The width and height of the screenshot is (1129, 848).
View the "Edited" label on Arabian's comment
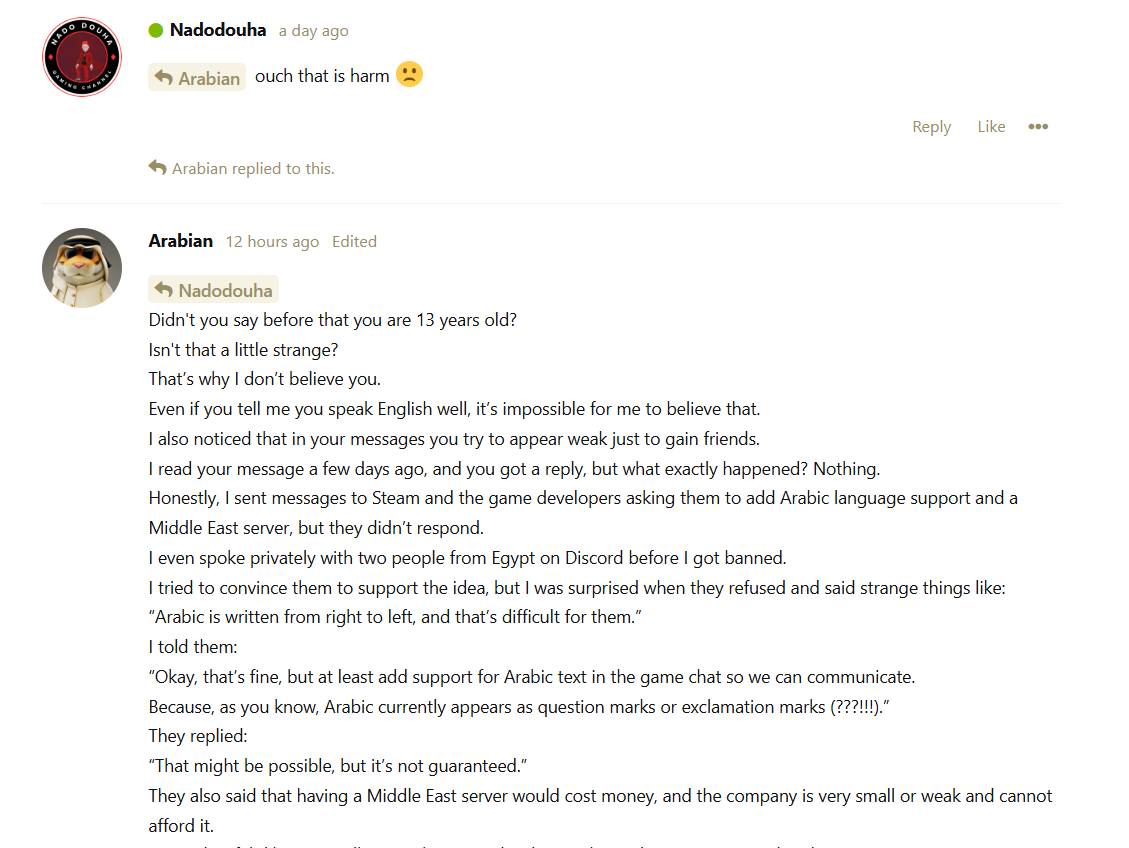(354, 242)
